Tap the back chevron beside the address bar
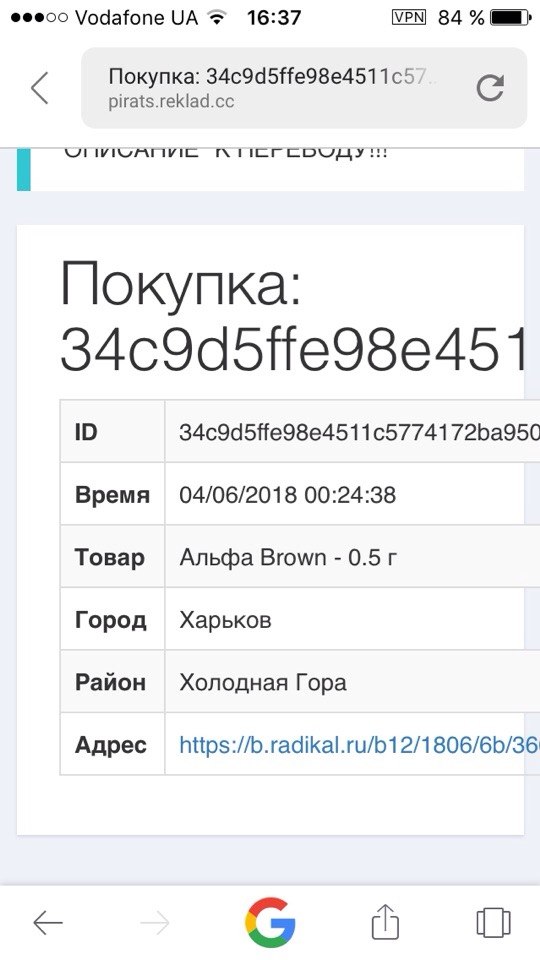Screen dimensions: 540x960 coord(40,88)
